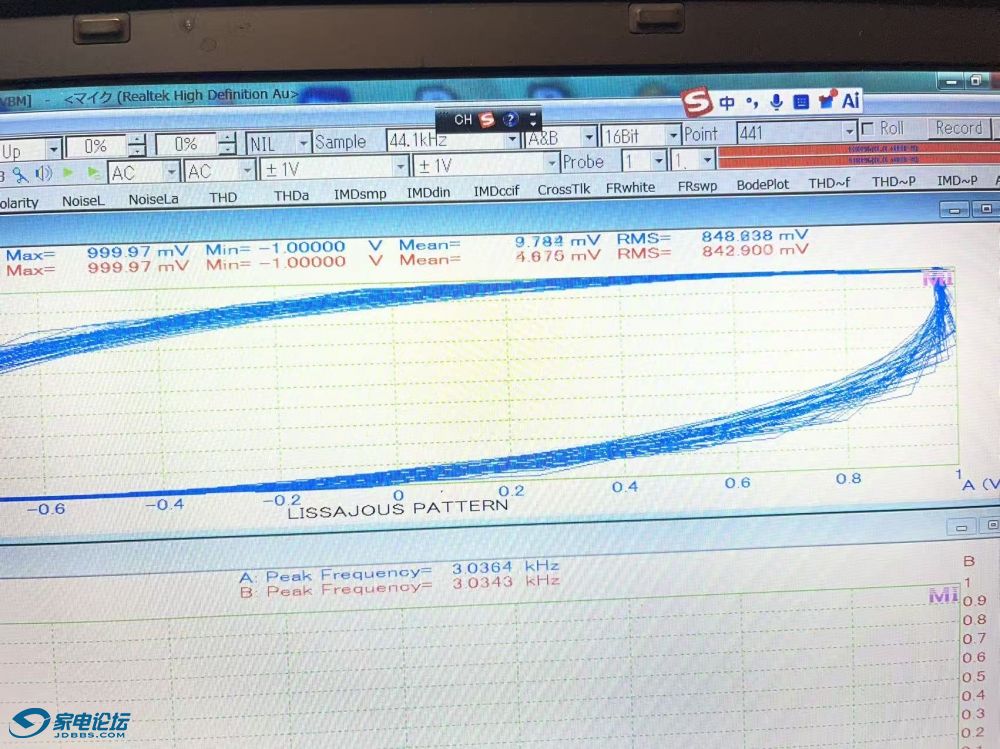This screenshot has width=1000, height=749.
Task: Click the LISSAJOUS PATTERN title
Action: click(x=397, y=508)
